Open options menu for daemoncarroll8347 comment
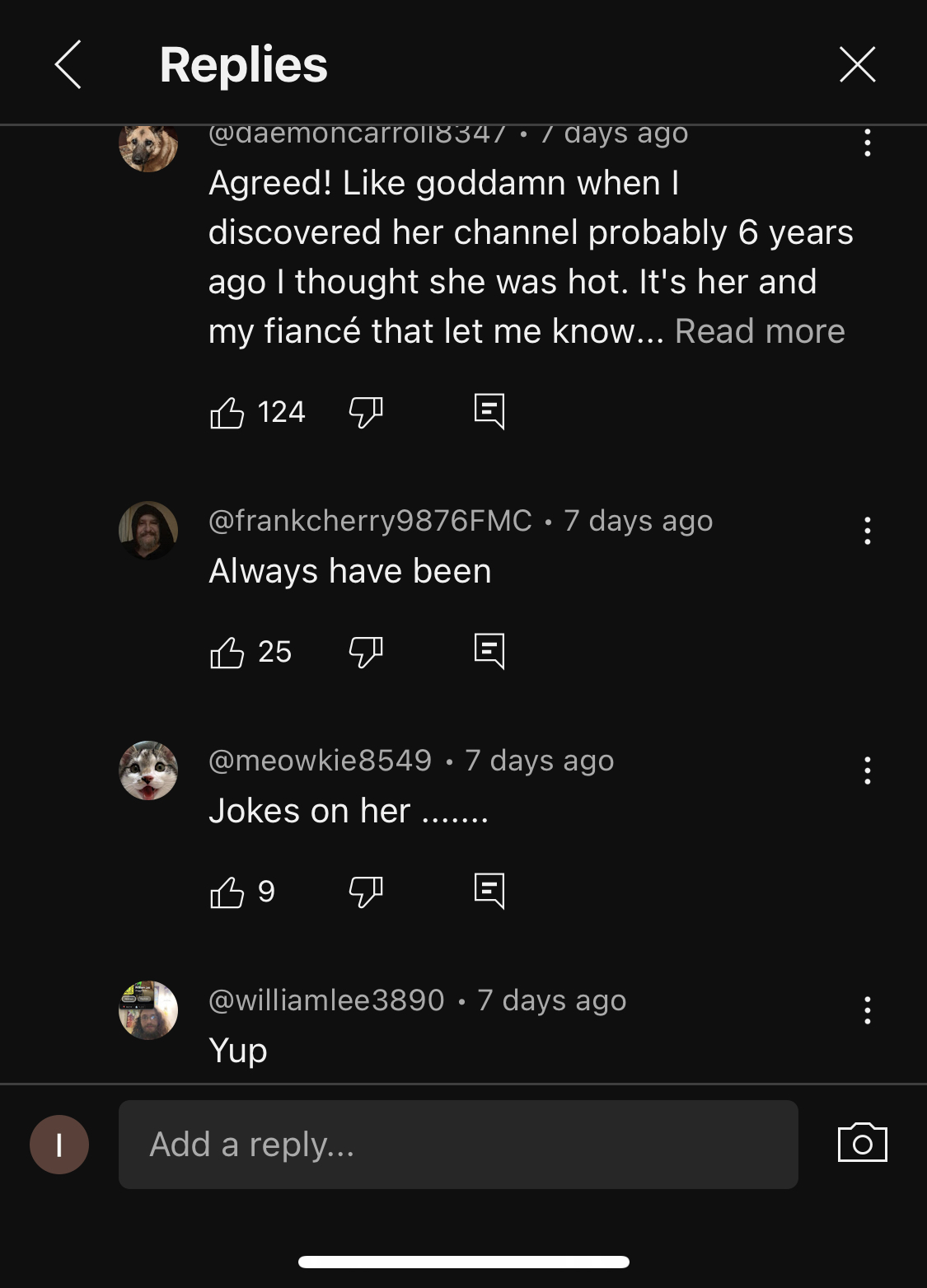Image resolution: width=927 pixels, height=1288 pixels. [867, 143]
